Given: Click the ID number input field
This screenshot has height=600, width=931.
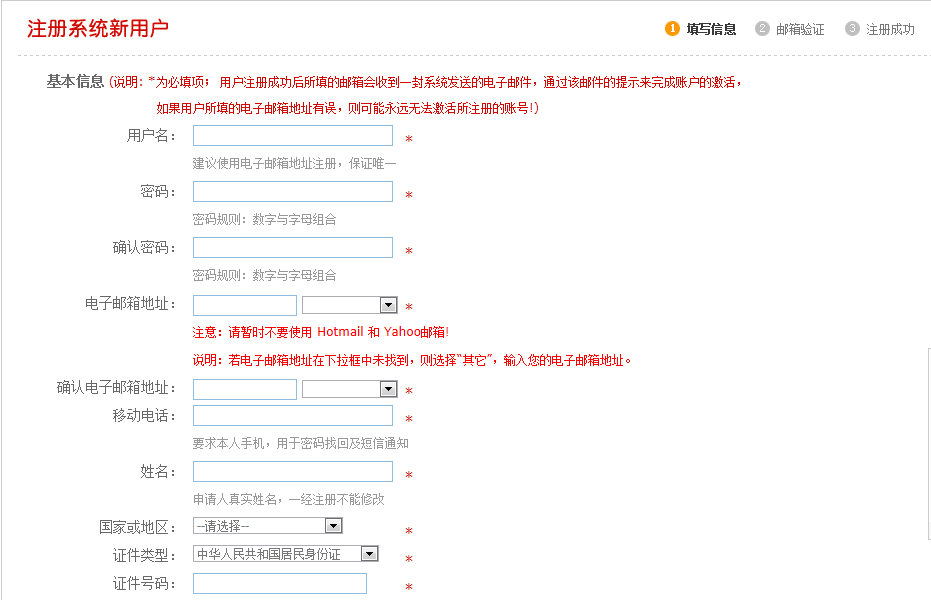Looking at the screenshot, I should pos(279,583).
